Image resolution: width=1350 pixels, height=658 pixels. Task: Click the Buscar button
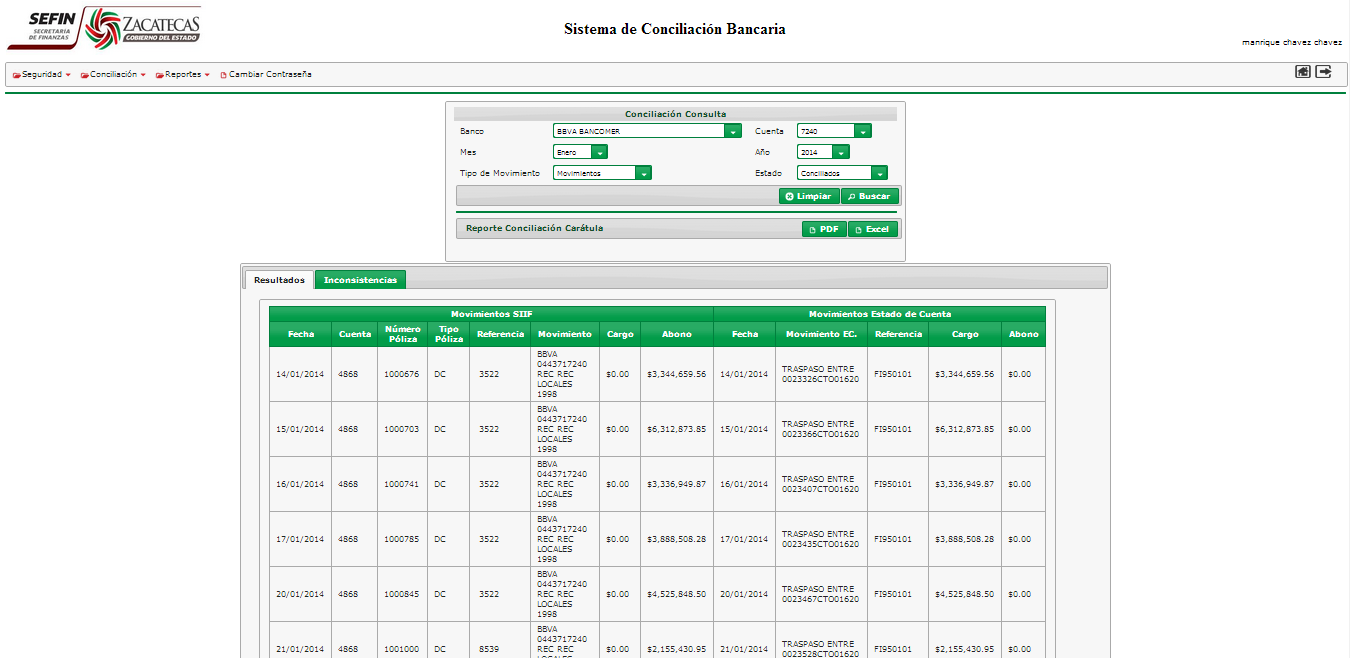870,196
